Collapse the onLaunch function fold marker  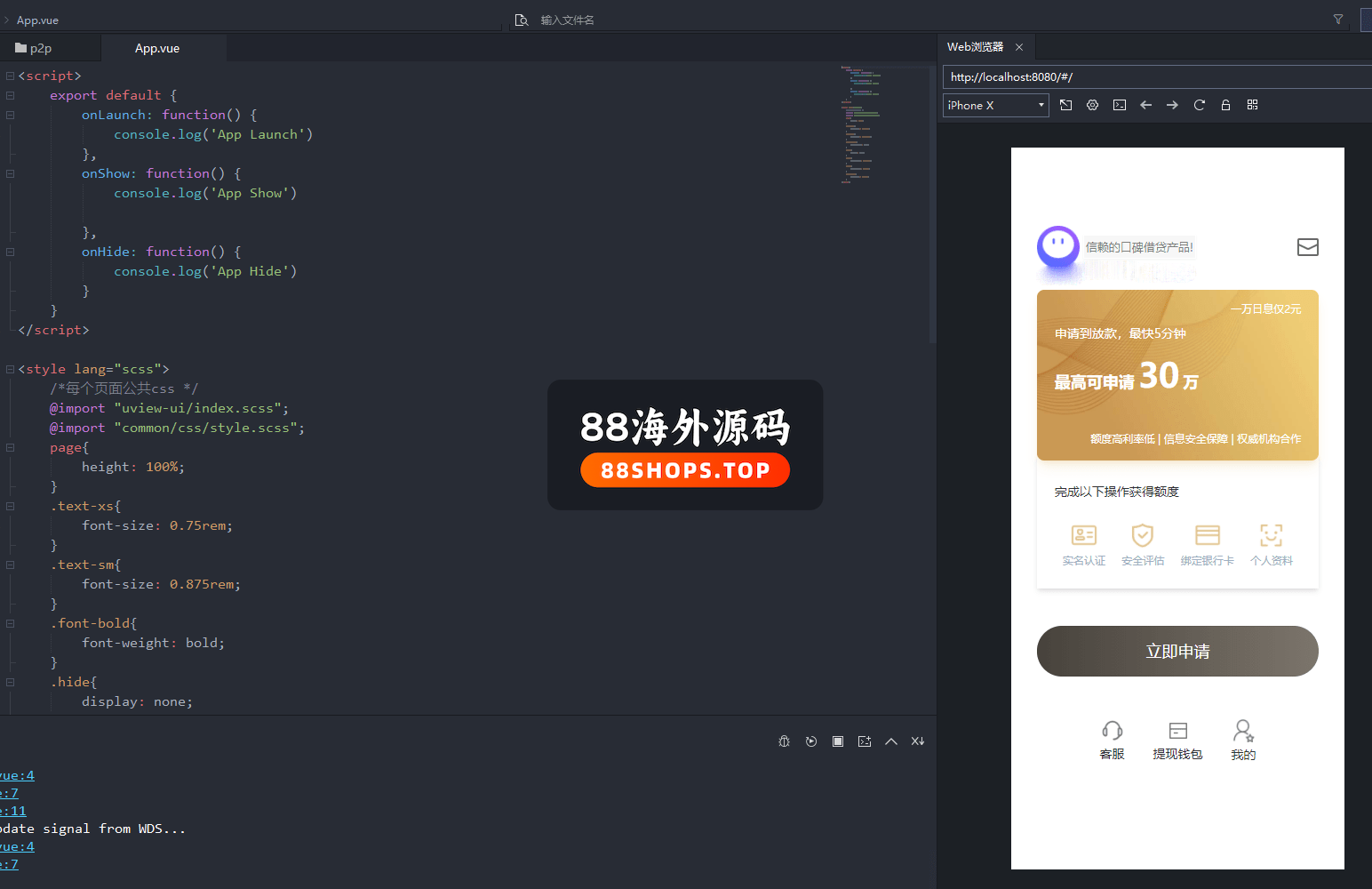pos(11,115)
